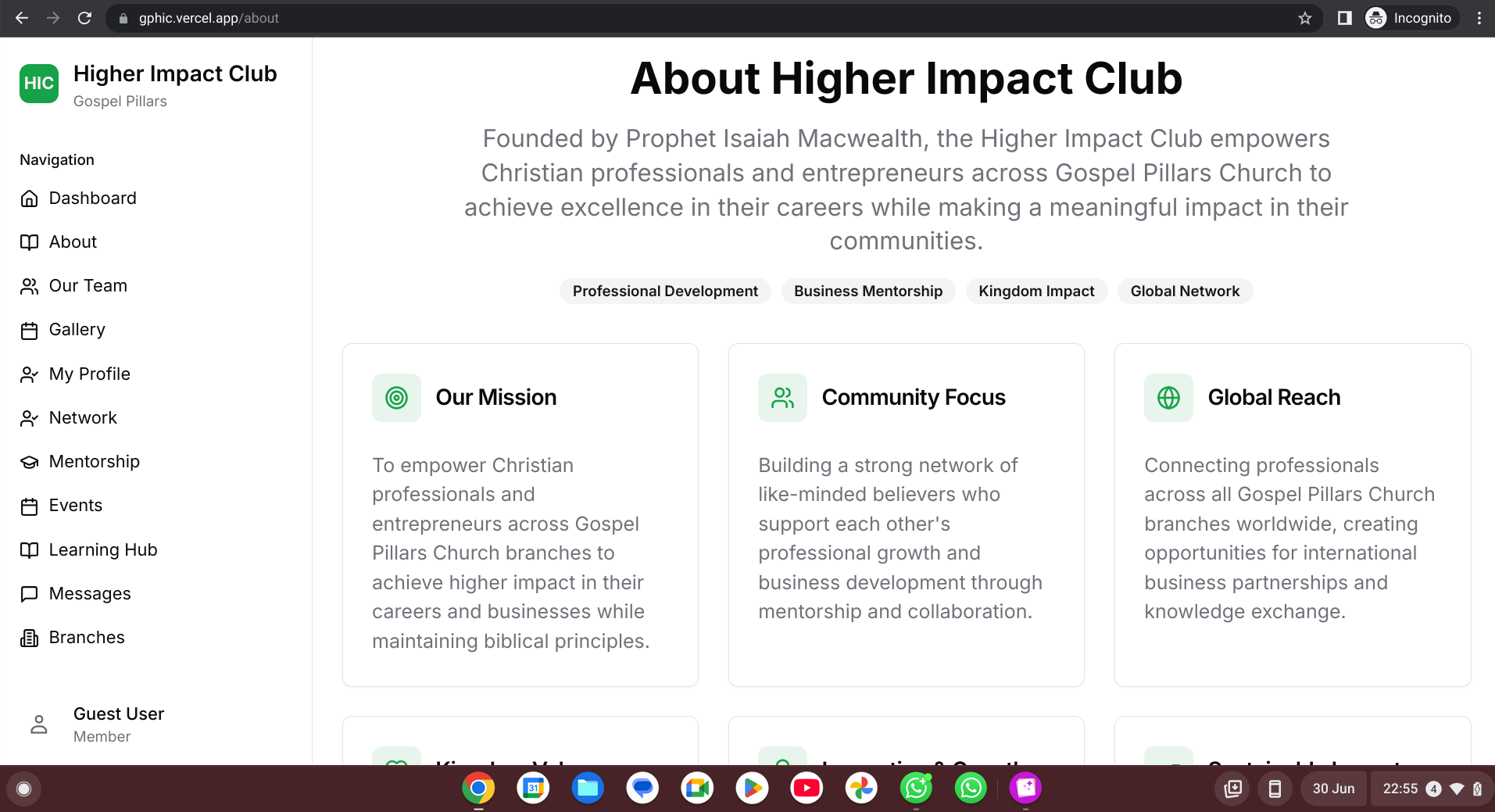Image resolution: width=1495 pixels, height=812 pixels.
Task: Open the 30 Jun calendar date tray
Action: point(1333,789)
